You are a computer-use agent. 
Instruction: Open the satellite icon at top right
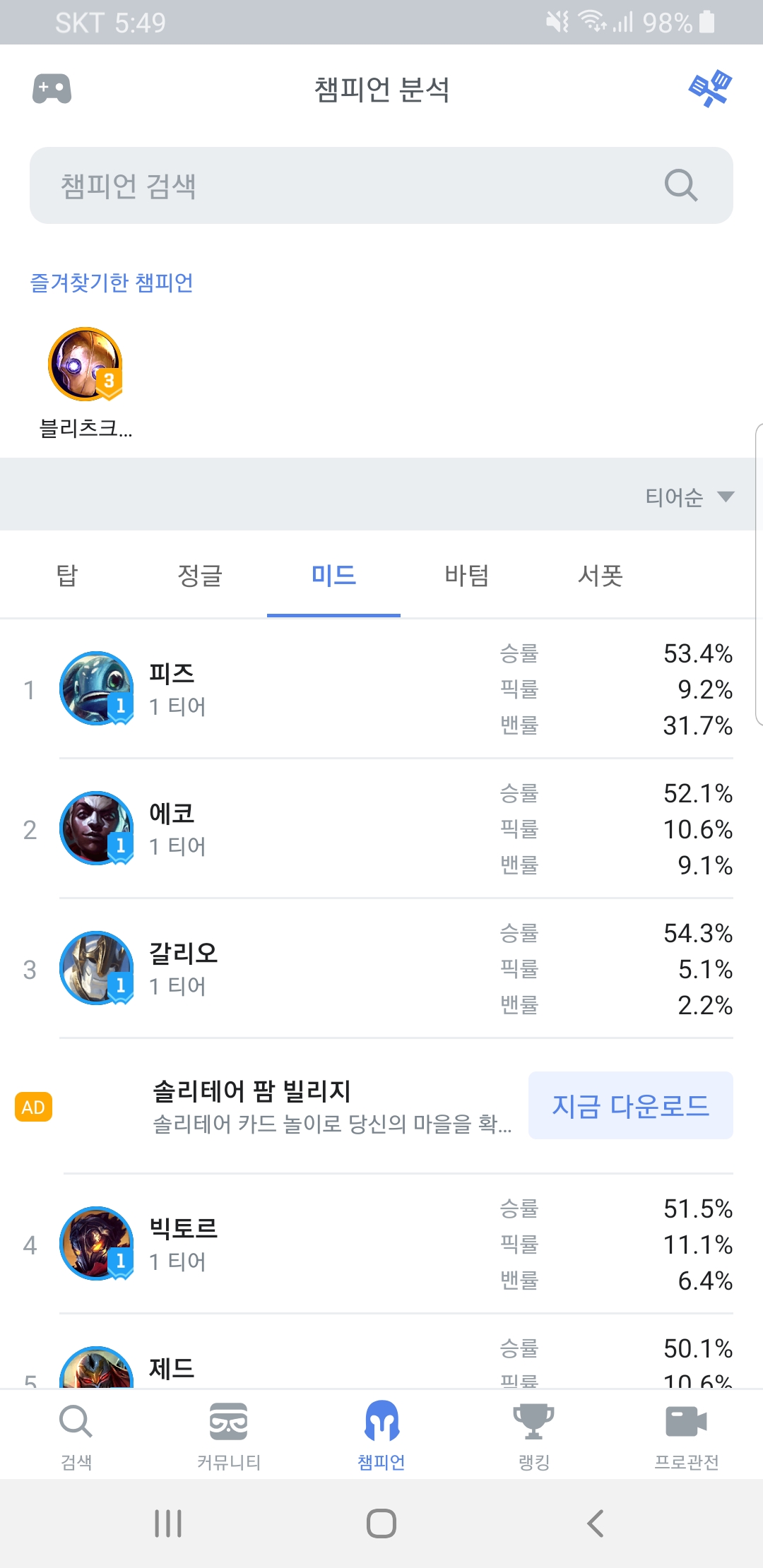pos(710,89)
